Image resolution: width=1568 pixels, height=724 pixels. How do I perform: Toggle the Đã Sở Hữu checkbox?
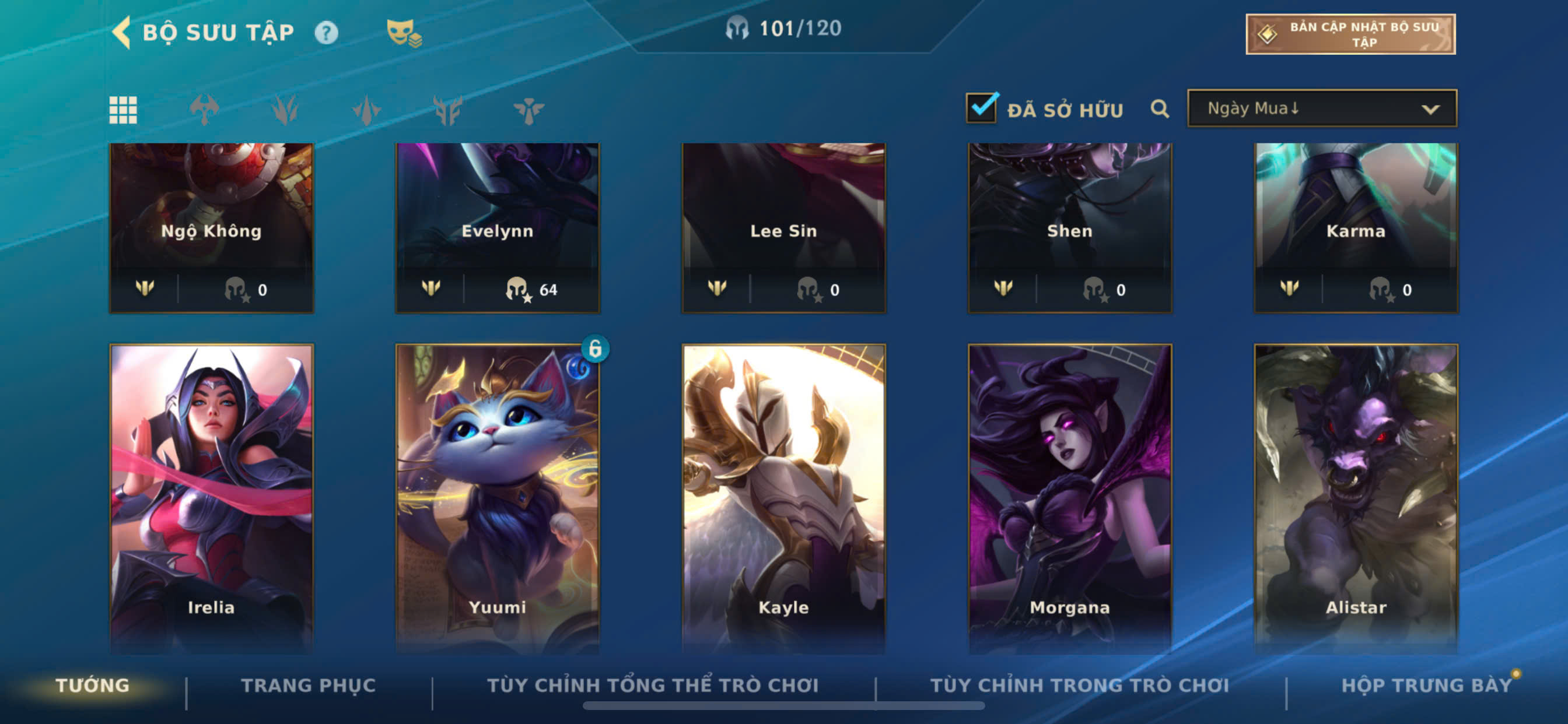point(981,108)
